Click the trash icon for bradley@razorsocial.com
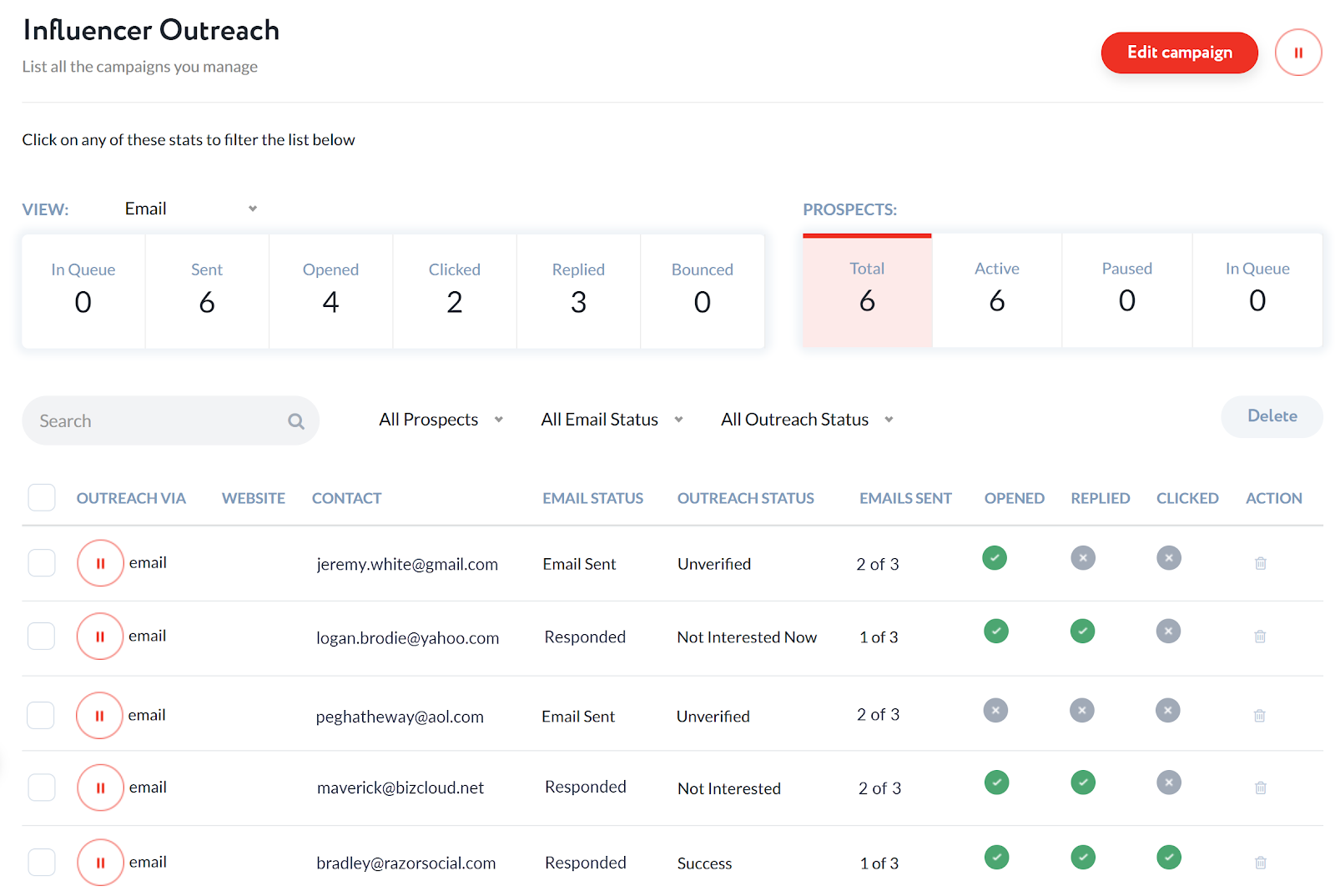Viewport: 1335px width, 896px height. point(1260,863)
